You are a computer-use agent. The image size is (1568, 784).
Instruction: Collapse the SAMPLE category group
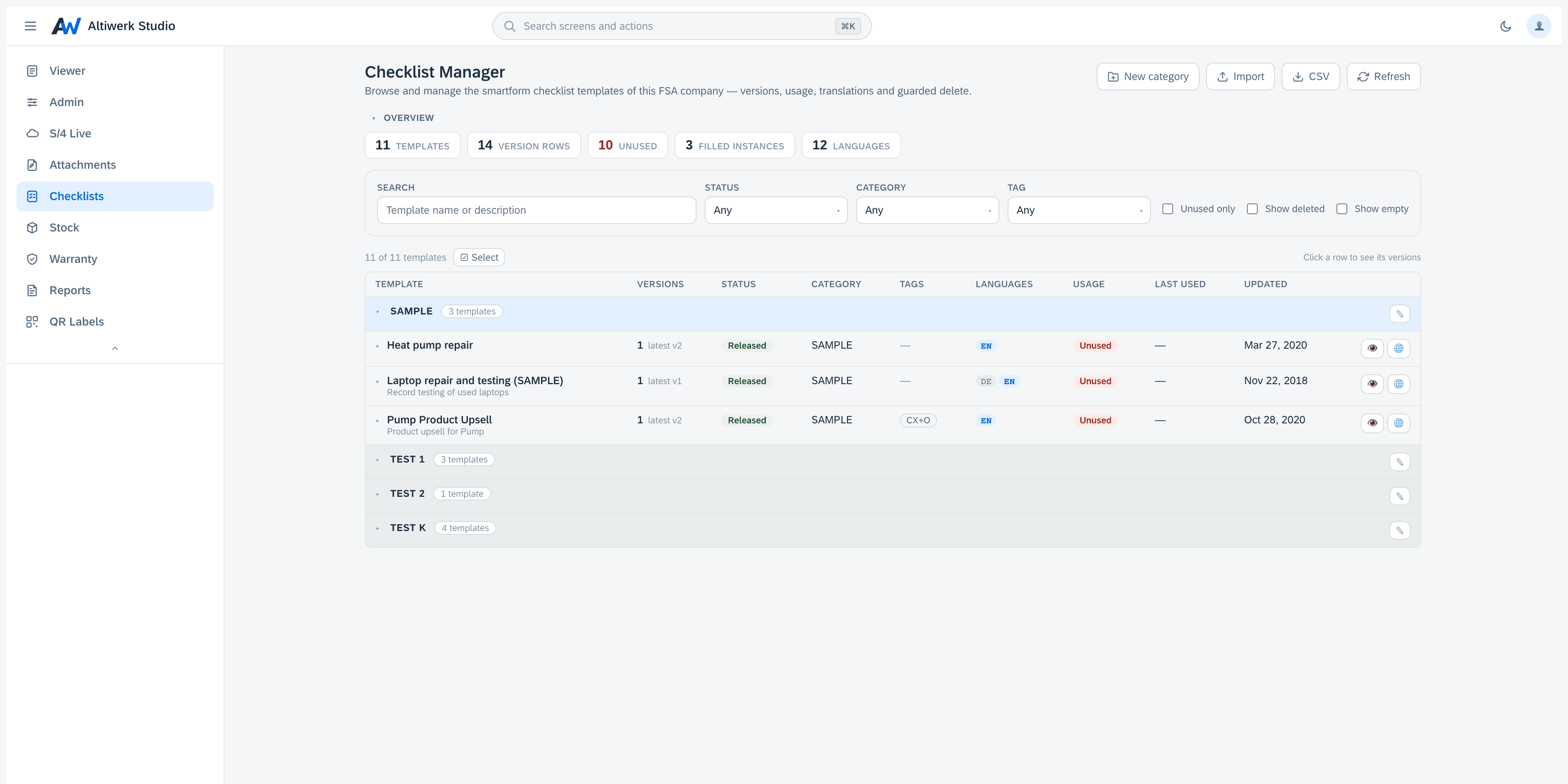pyautogui.click(x=378, y=312)
